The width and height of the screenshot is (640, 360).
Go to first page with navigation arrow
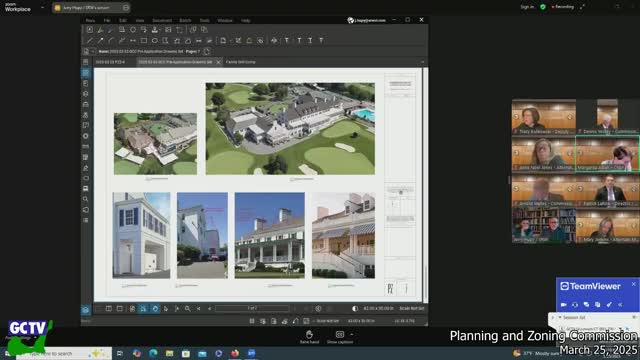[199, 309]
